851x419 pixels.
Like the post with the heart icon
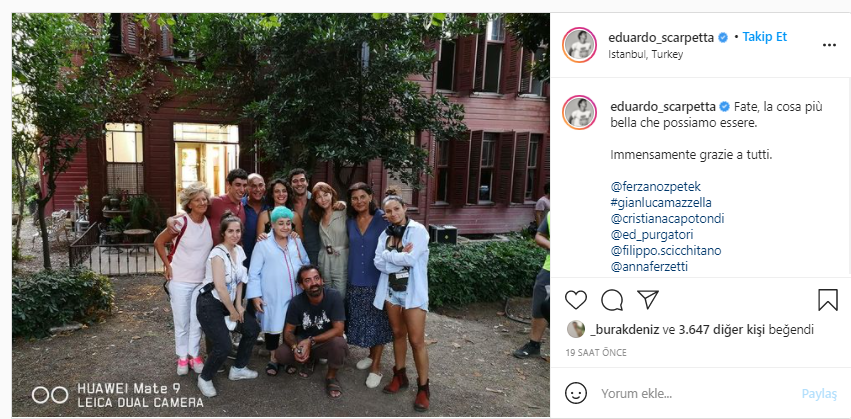pos(575,300)
